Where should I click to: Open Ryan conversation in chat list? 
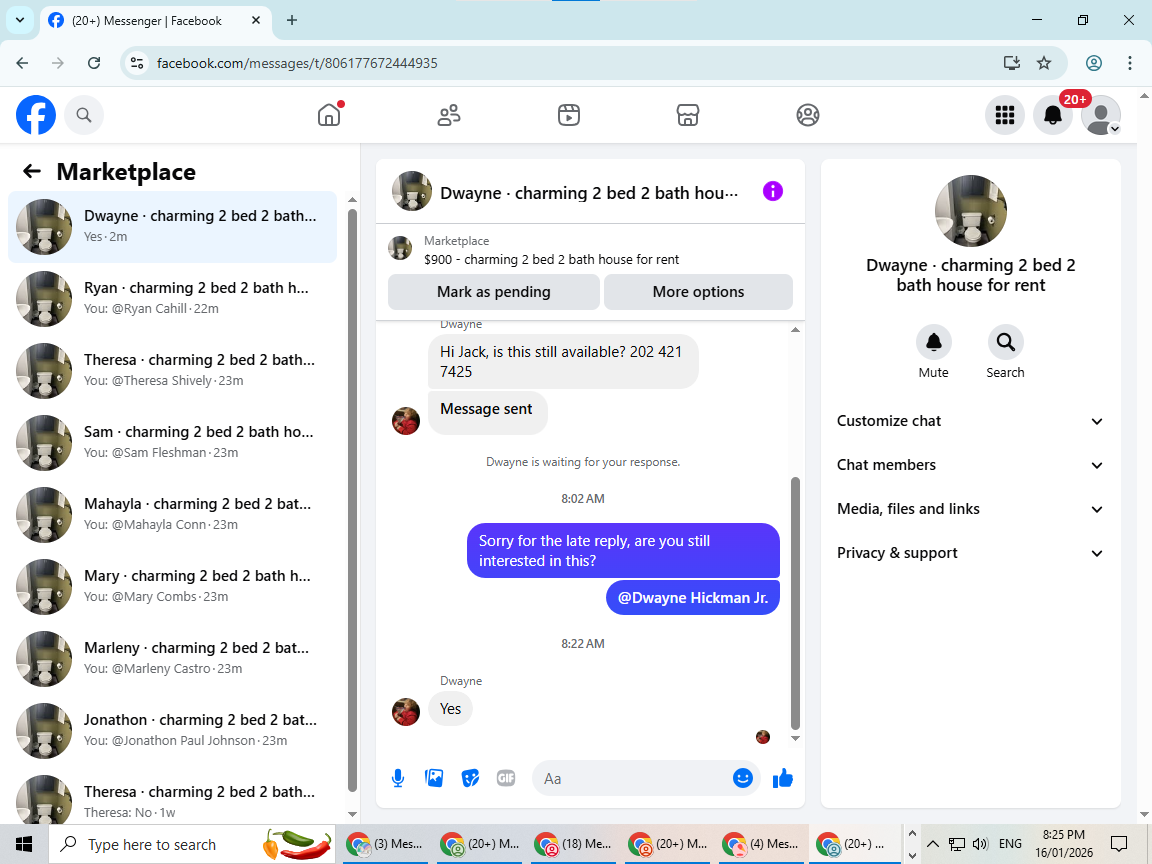173,299
